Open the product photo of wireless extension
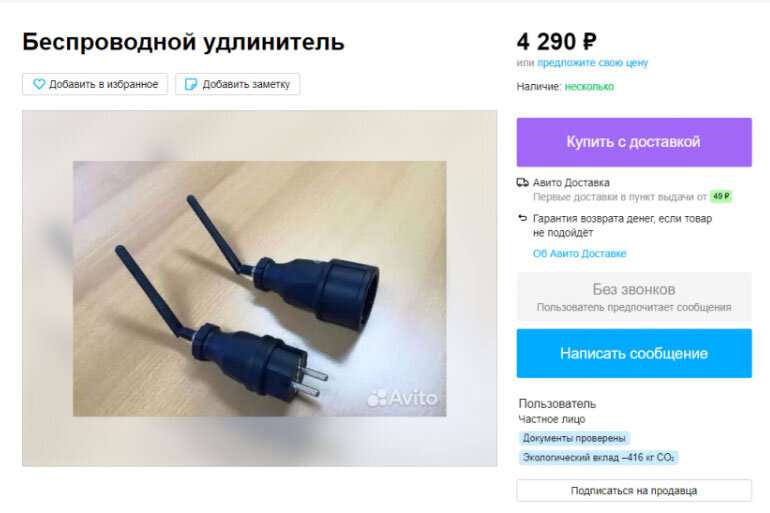Screen dimensions: 770x513 [x=260, y=289]
